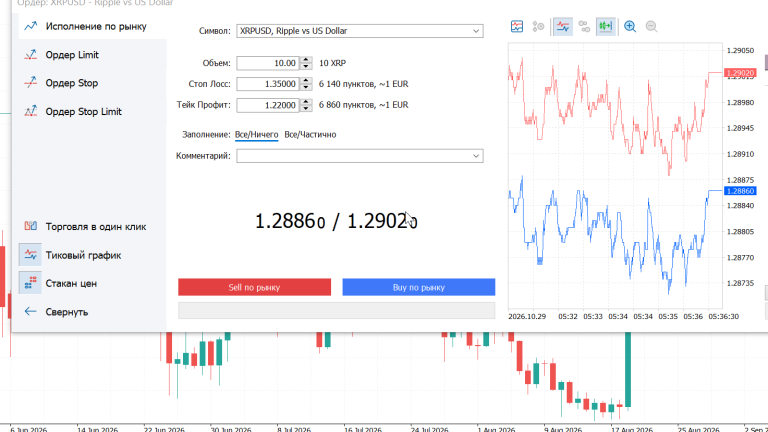This screenshot has height=432, width=768.
Task: Click Sell по рынку button
Action: pyautogui.click(x=255, y=287)
